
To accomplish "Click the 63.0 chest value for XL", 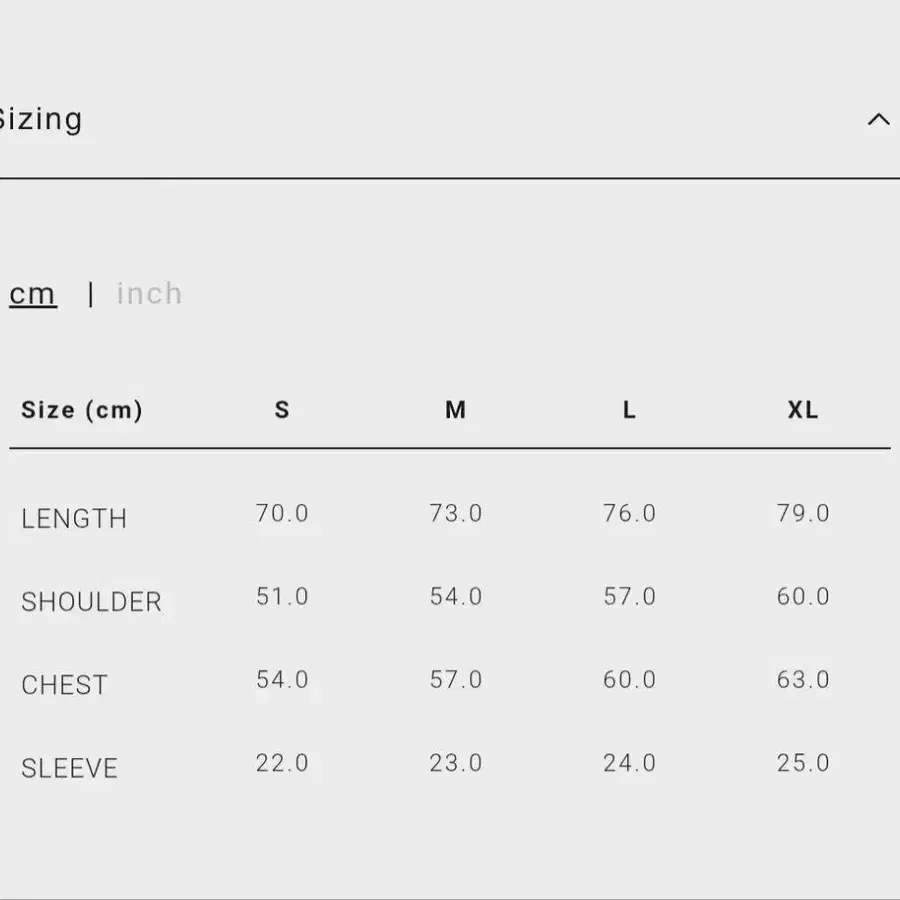I will pos(802,680).
